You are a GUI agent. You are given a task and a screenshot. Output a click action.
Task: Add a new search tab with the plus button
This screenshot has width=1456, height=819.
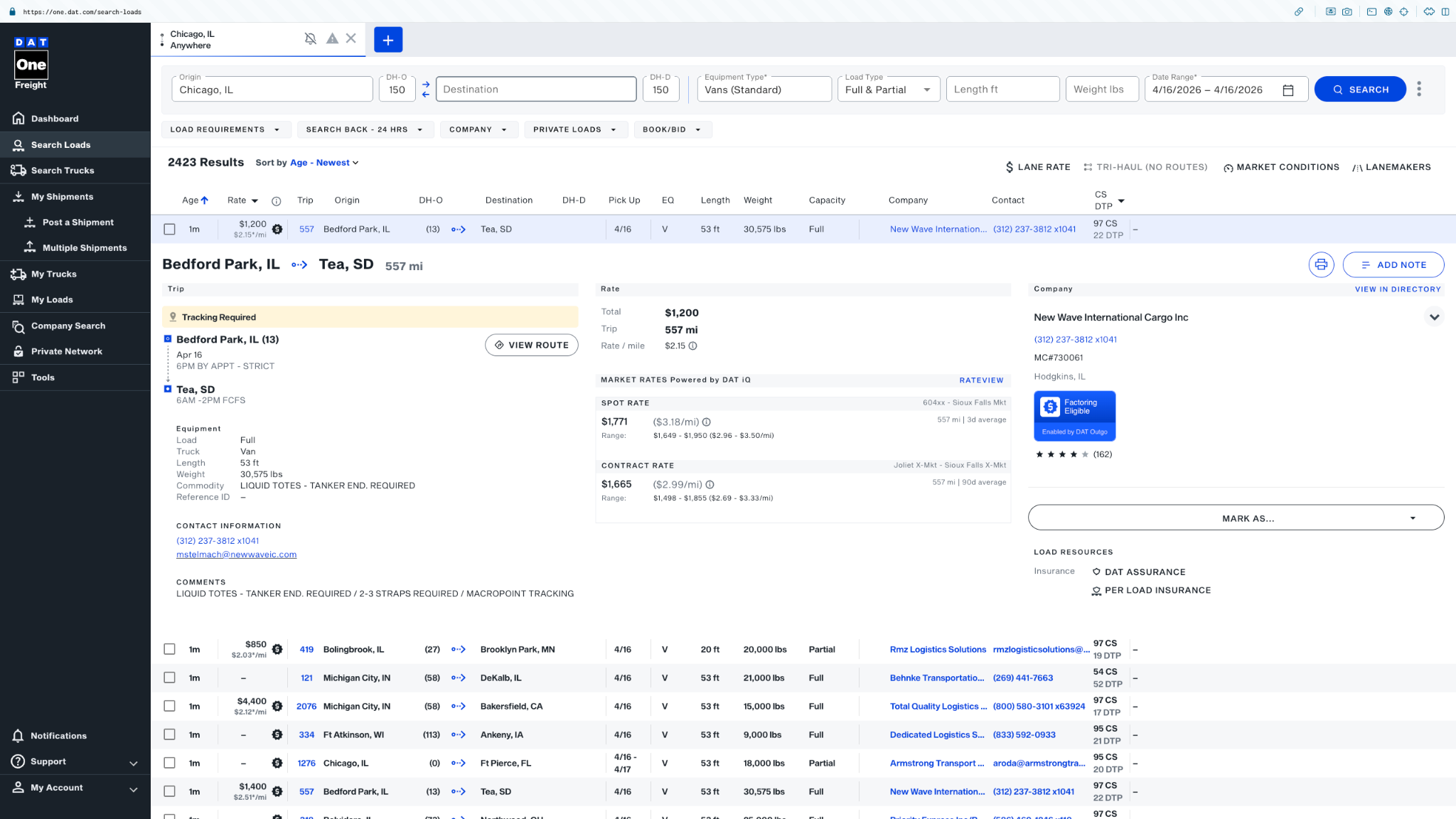point(388,40)
